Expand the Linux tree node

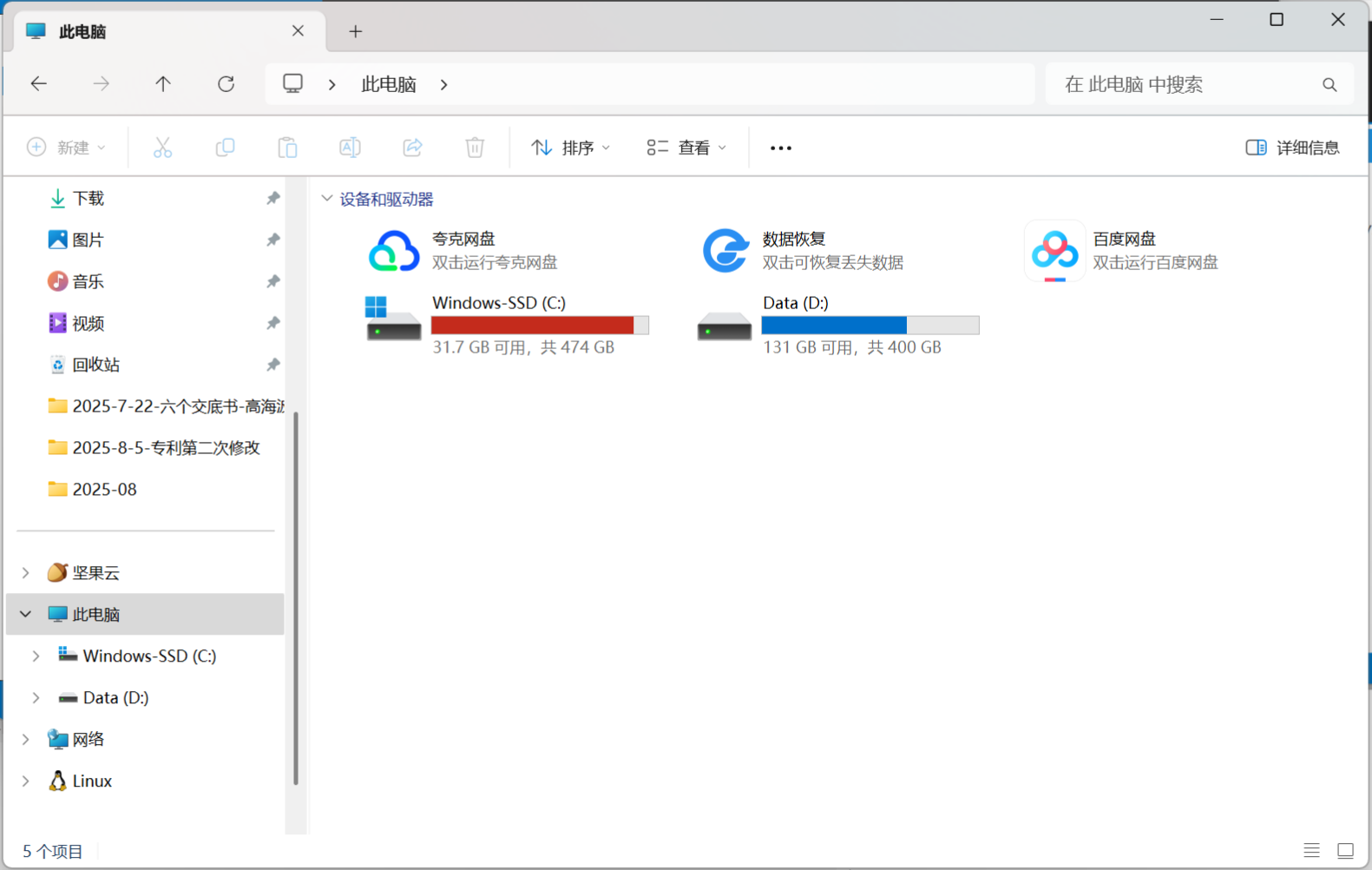pos(26,781)
